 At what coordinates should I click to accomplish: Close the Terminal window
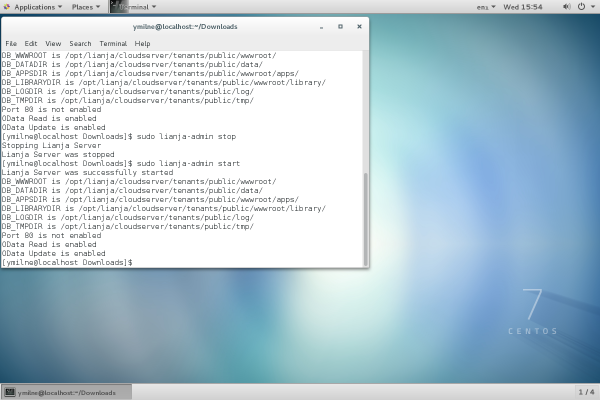click(x=358, y=27)
